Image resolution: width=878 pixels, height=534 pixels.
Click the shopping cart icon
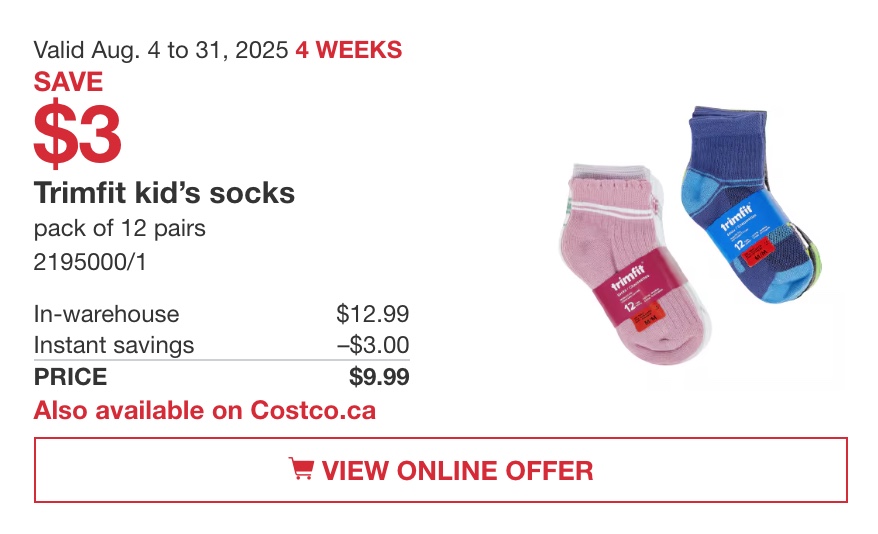pos(301,469)
